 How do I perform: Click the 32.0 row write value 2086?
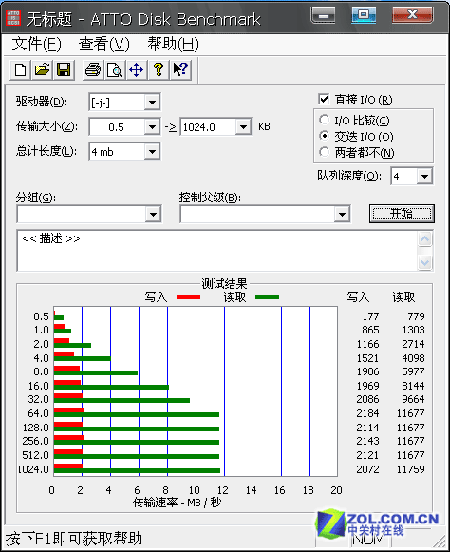pyautogui.click(x=368, y=399)
